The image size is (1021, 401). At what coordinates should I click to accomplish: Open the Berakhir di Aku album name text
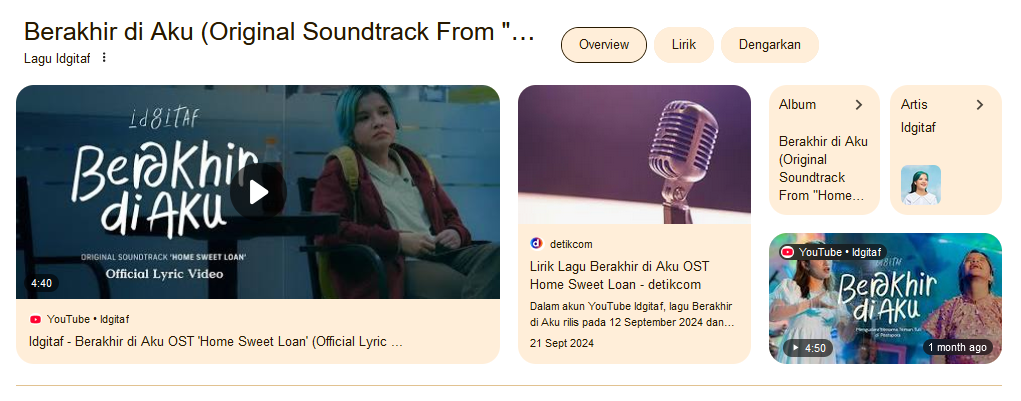[x=823, y=168]
